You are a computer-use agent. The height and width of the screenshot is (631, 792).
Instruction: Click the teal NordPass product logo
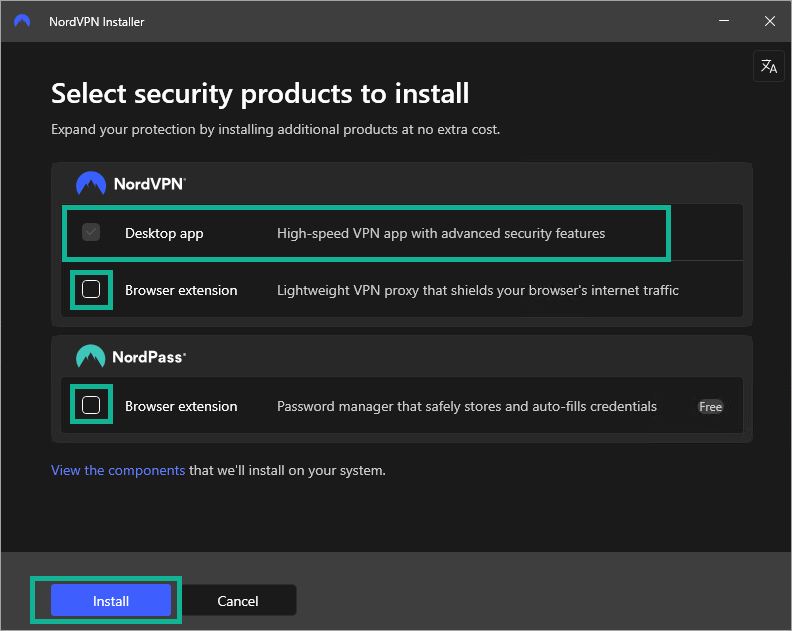point(90,356)
